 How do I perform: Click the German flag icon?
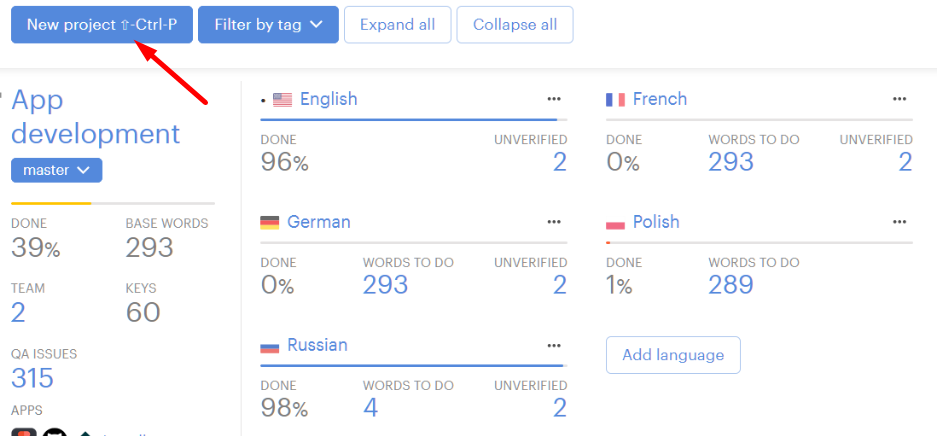[270, 223]
